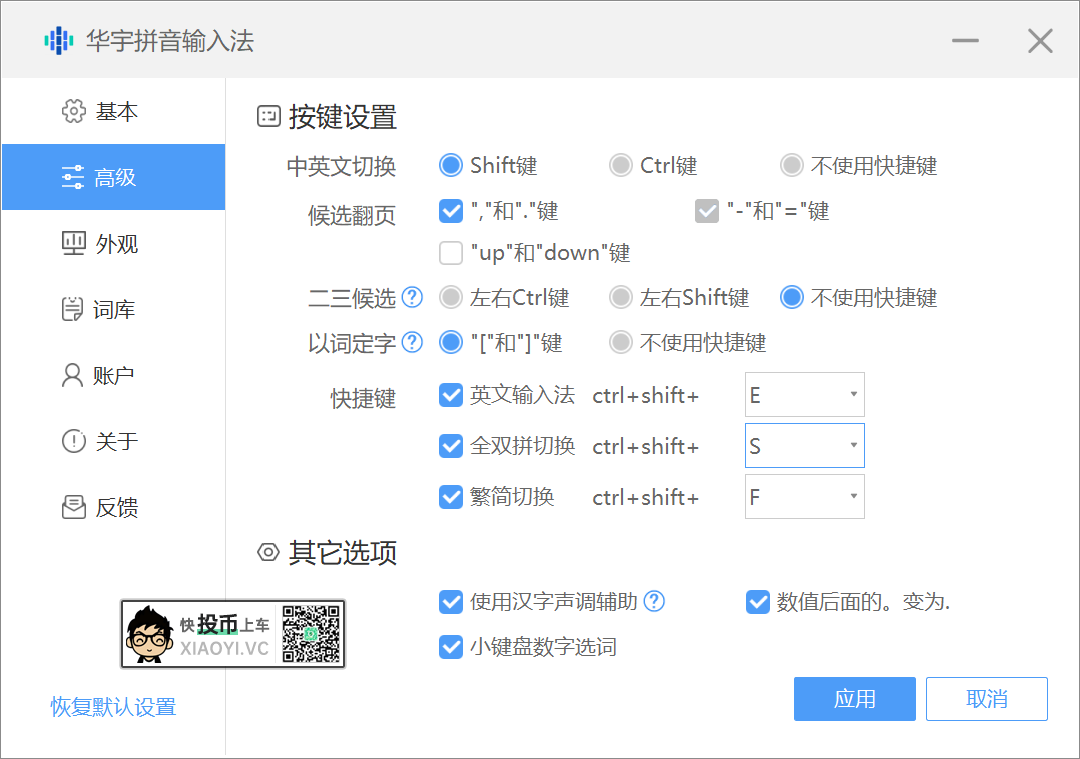Click the 华宇拼音输入法 logo icon
Image resolution: width=1080 pixels, height=759 pixels.
pos(59,41)
